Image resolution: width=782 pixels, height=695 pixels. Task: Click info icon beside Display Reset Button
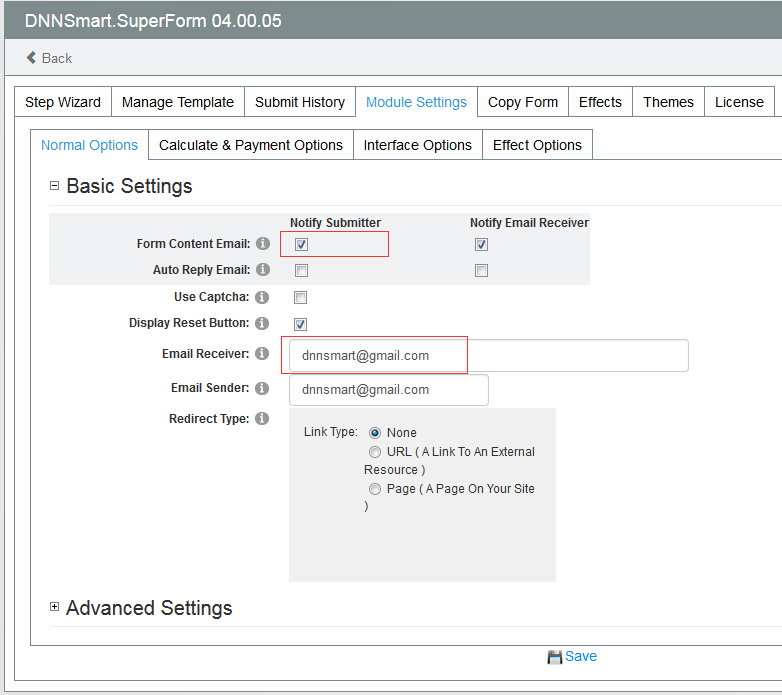click(x=262, y=323)
